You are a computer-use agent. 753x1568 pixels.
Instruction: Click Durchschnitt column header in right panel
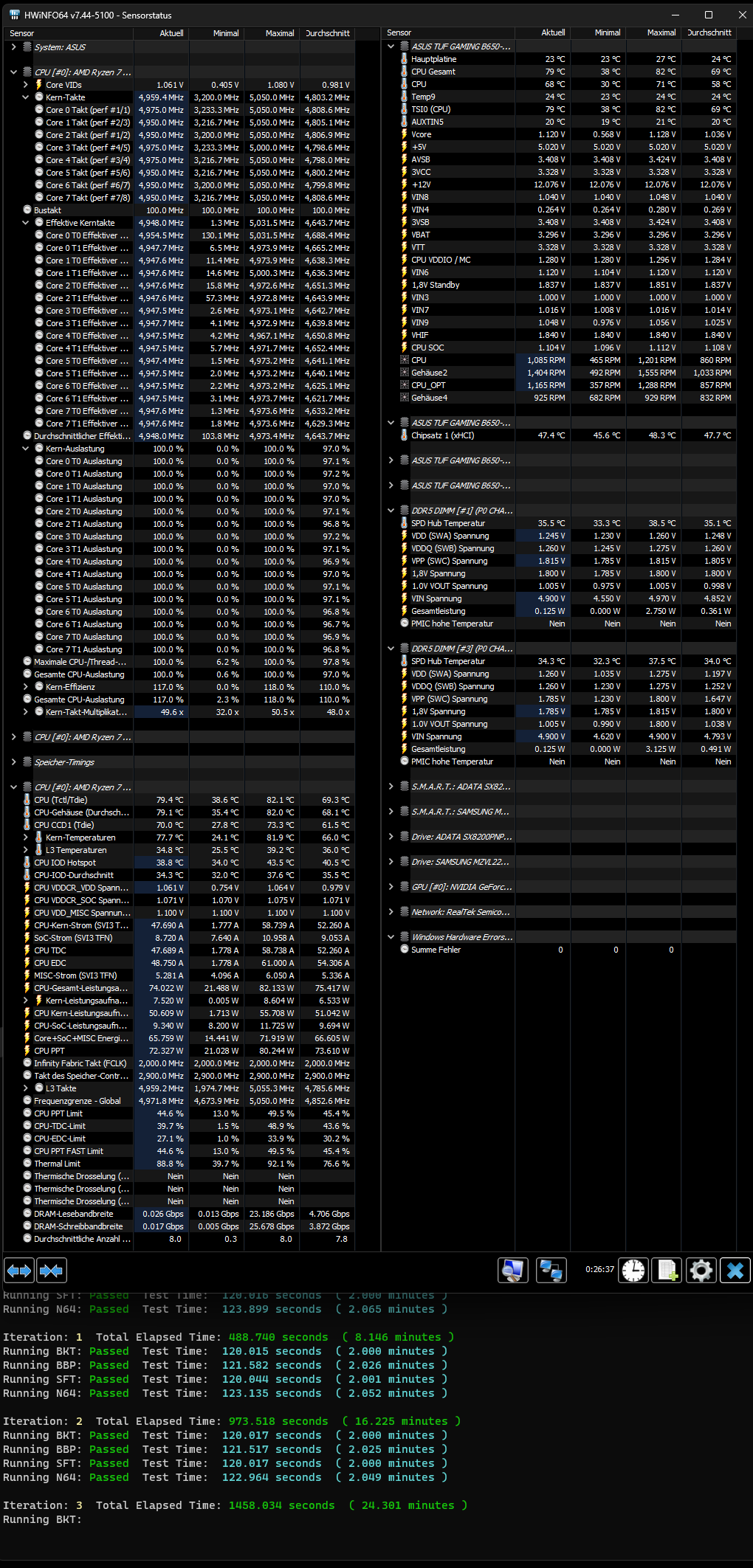(x=708, y=32)
